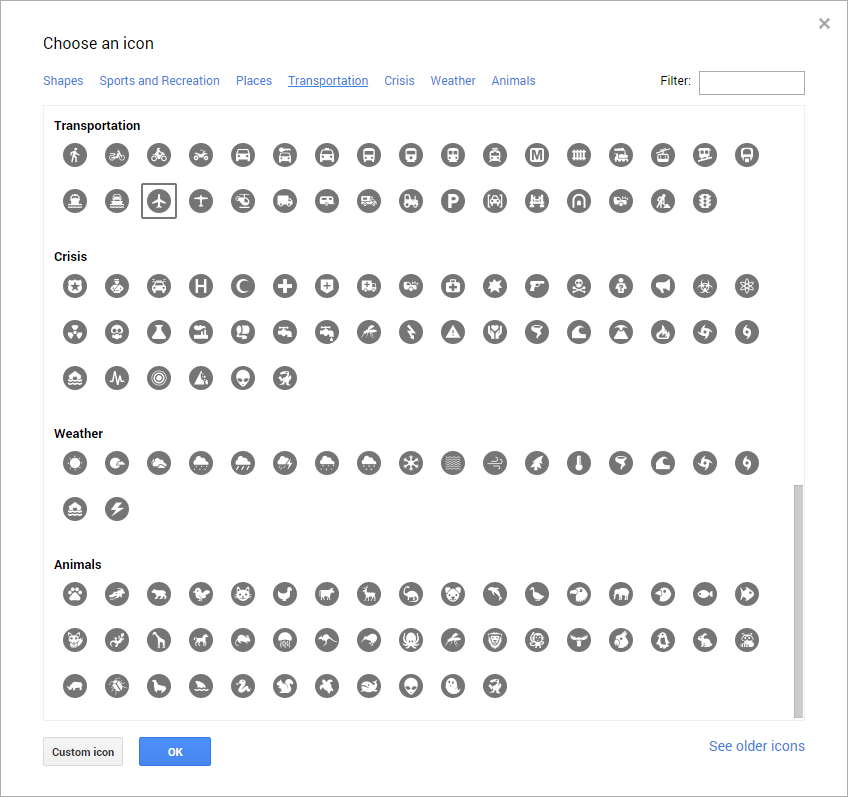Image resolution: width=848 pixels, height=797 pixels.
Task: Choose the helicopter transportation icon
Action: pos(243,201)
